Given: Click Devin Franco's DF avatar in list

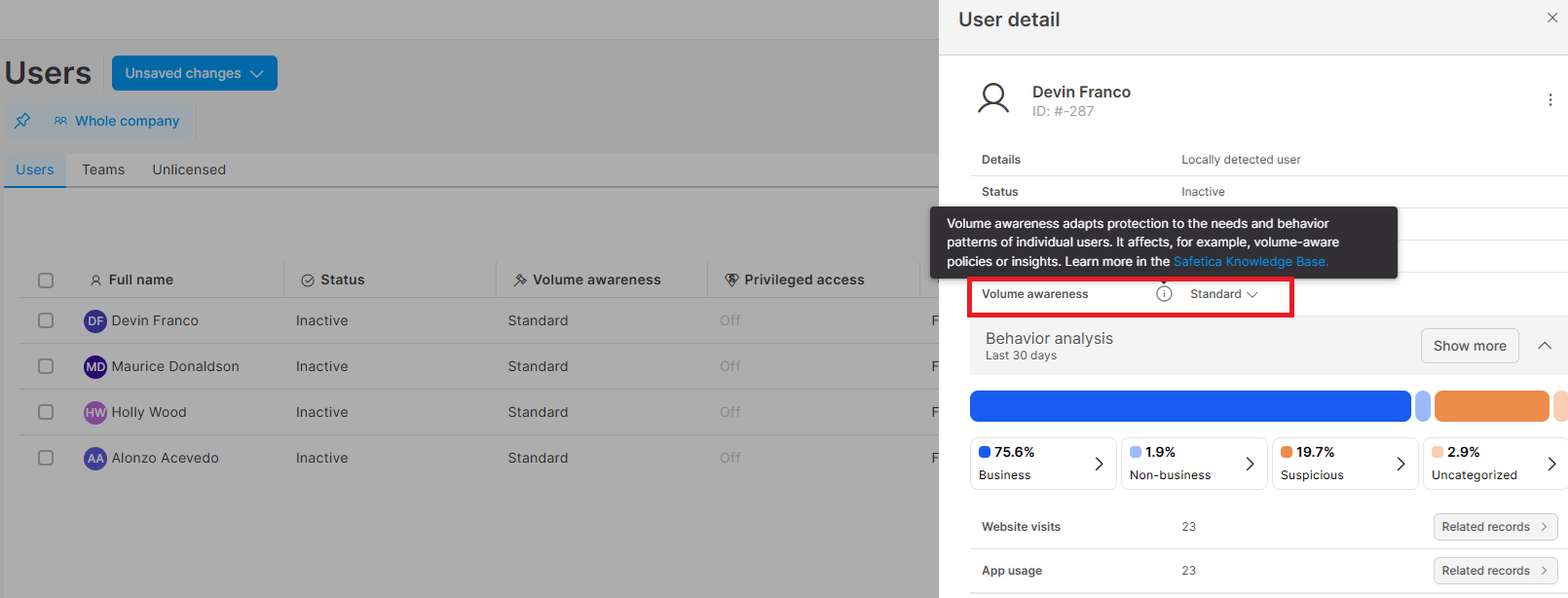Looking at the screenshot, I should [95, 320].
